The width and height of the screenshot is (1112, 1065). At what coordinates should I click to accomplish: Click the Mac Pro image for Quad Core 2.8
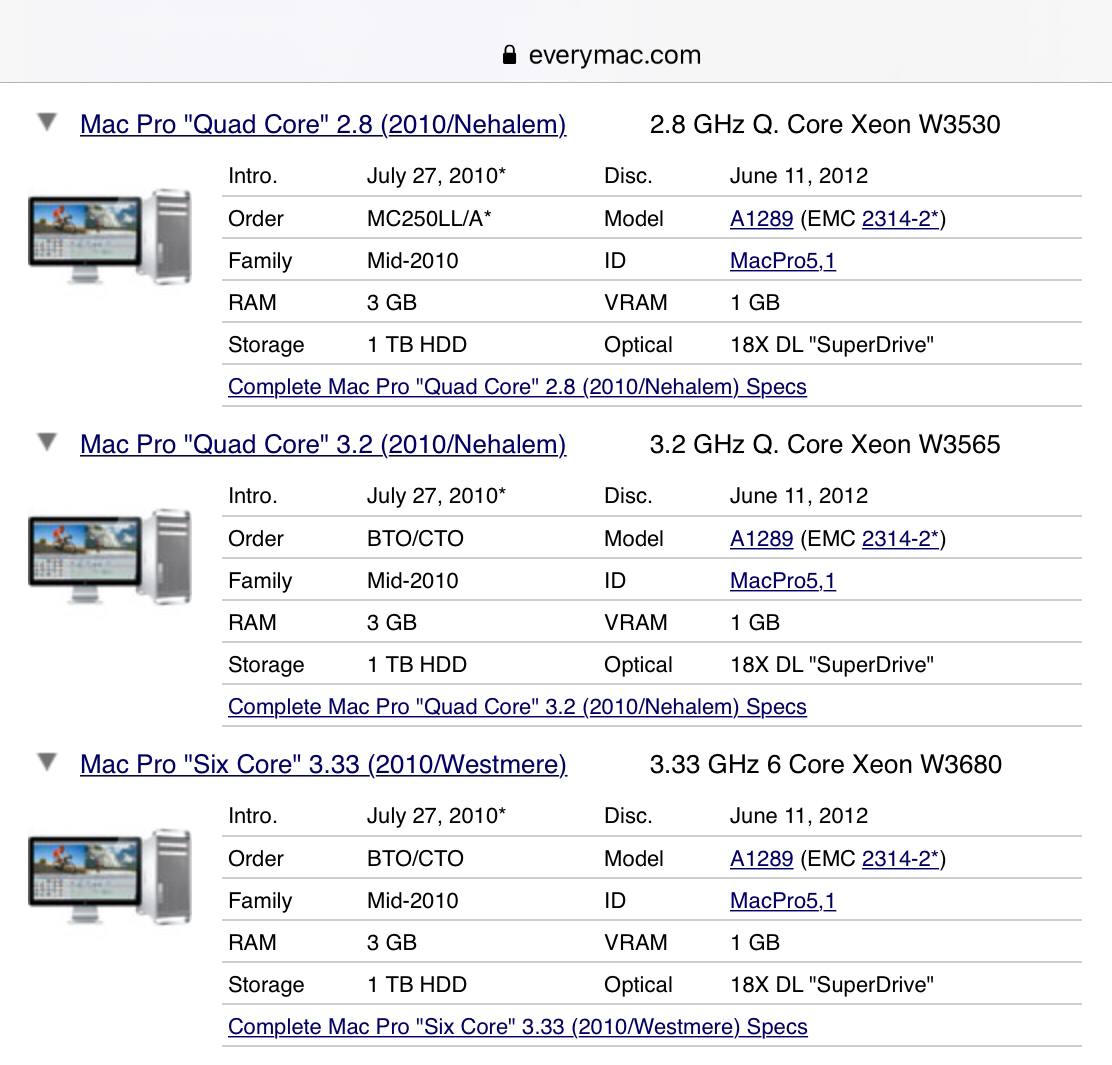click(x=110, y=237)
